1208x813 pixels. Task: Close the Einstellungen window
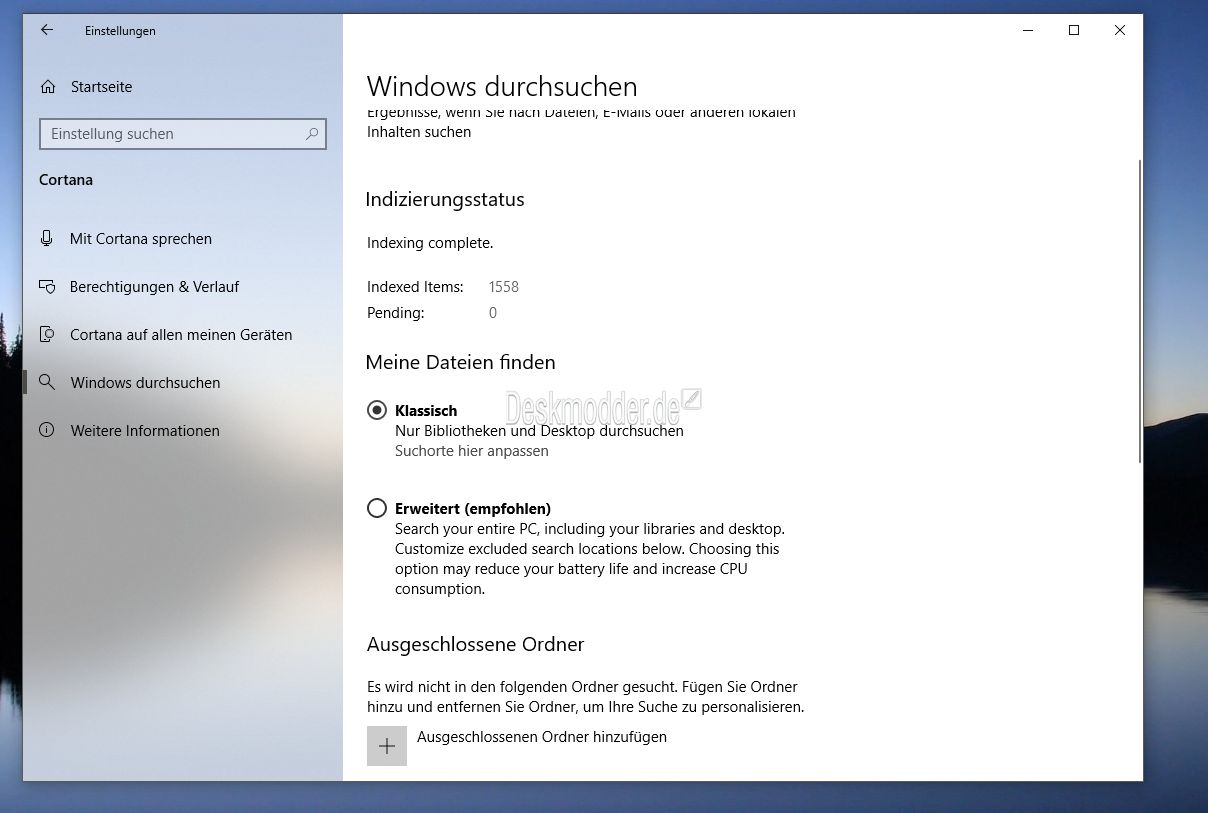pos(1120,30)
